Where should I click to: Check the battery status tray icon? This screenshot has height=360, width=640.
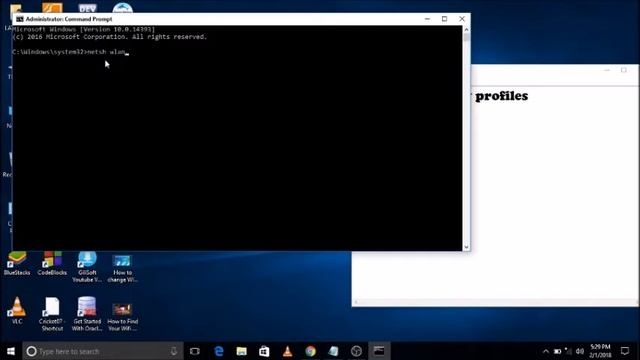[x=558, y=351]
